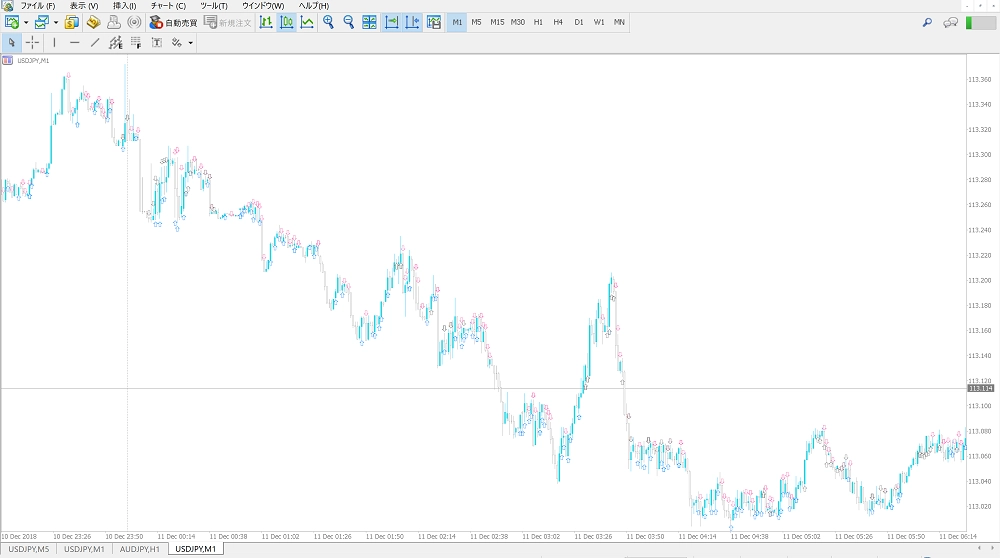
Task: Toggle the 自動売買 auto trading button
Action: pyautogui.click(x=173, y=22)
